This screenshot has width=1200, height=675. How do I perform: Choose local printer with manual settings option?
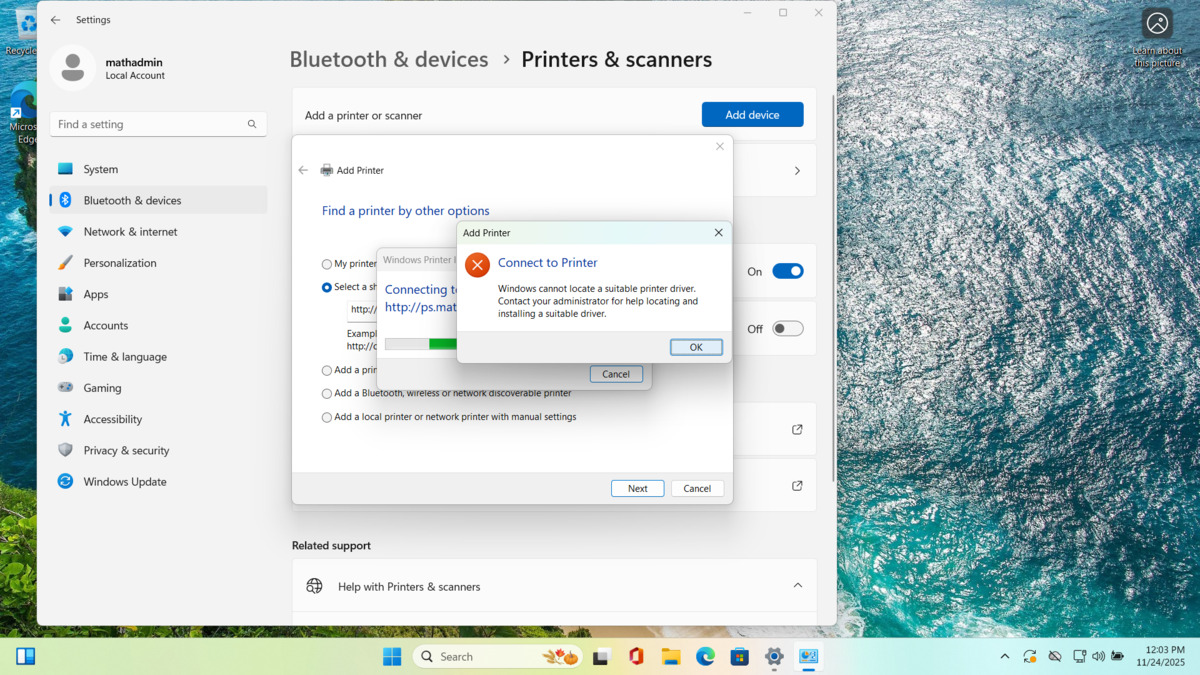327,418
